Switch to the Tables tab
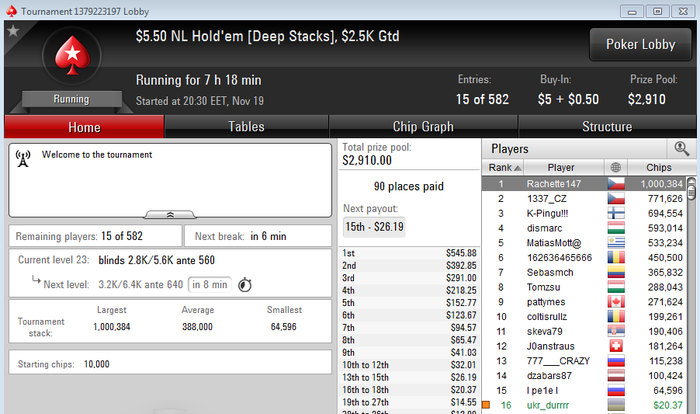 (x=246, y=127)
